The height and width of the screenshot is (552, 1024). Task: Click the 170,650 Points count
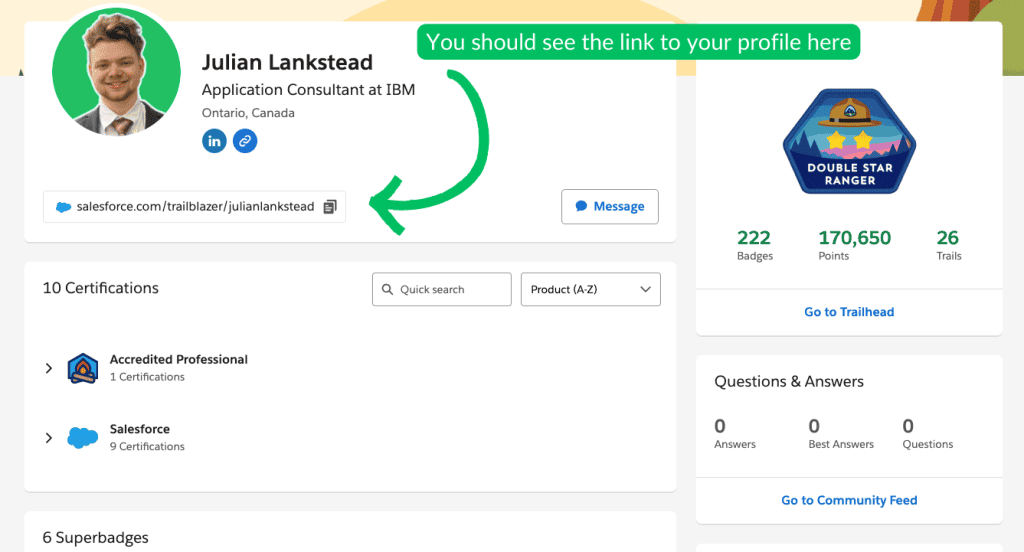[x=854, y=244]
